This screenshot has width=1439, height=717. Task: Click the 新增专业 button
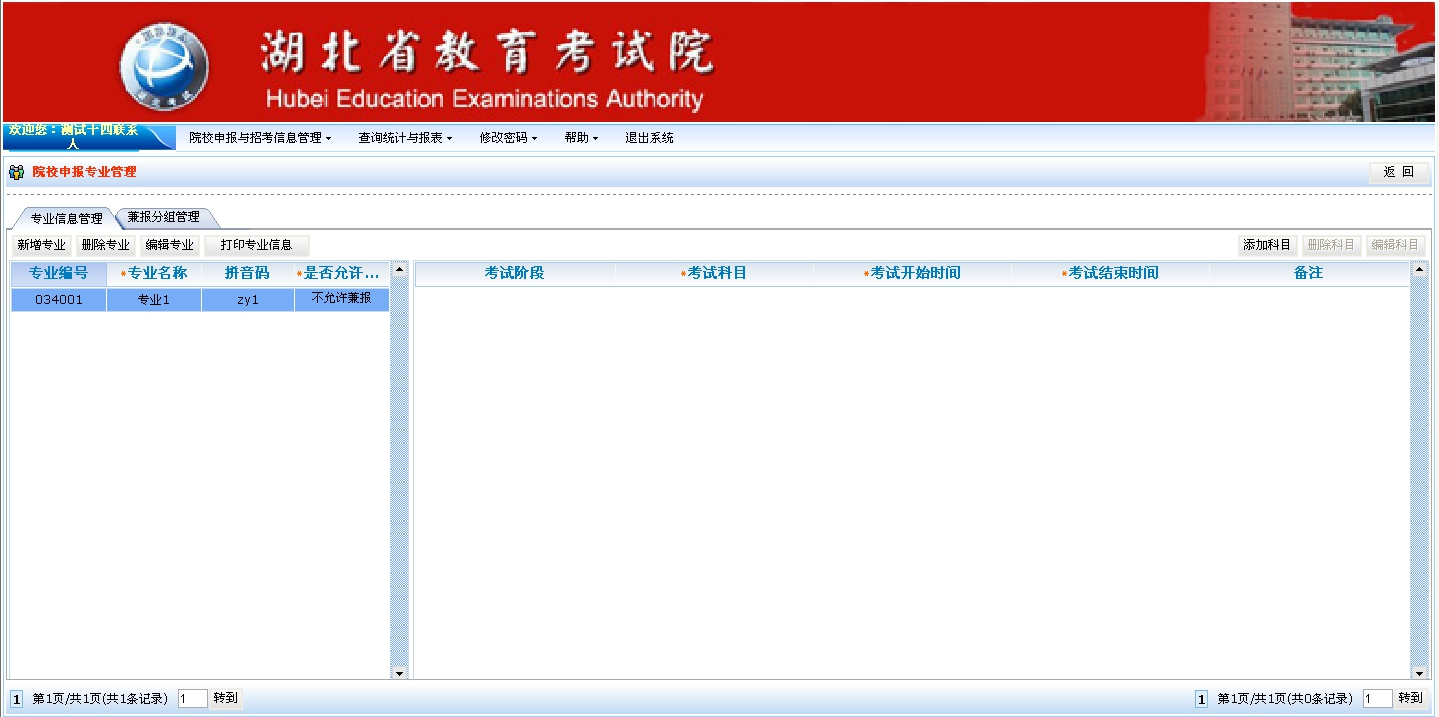point(42,245)
